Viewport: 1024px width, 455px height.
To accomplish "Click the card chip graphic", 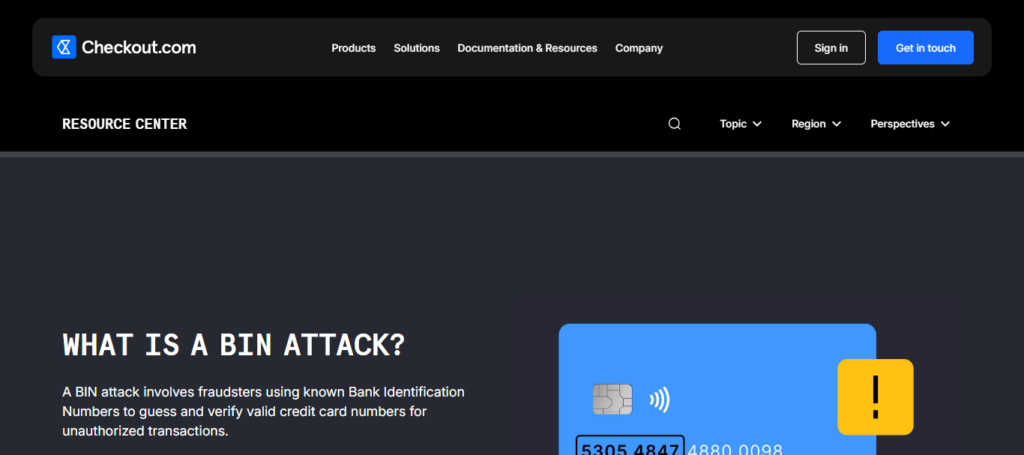I will point(612,400).
